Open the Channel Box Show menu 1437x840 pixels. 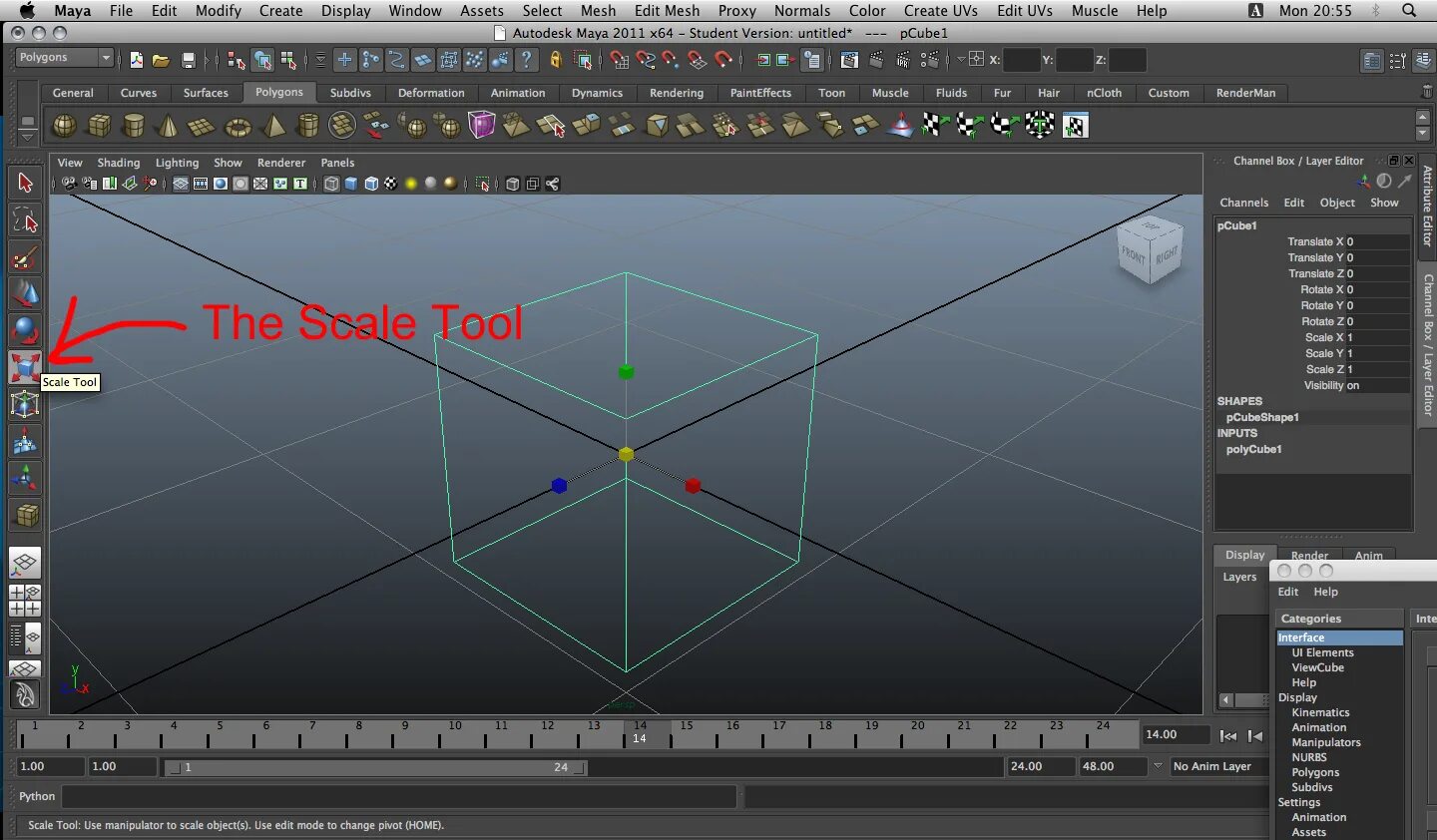point(1384,203)
